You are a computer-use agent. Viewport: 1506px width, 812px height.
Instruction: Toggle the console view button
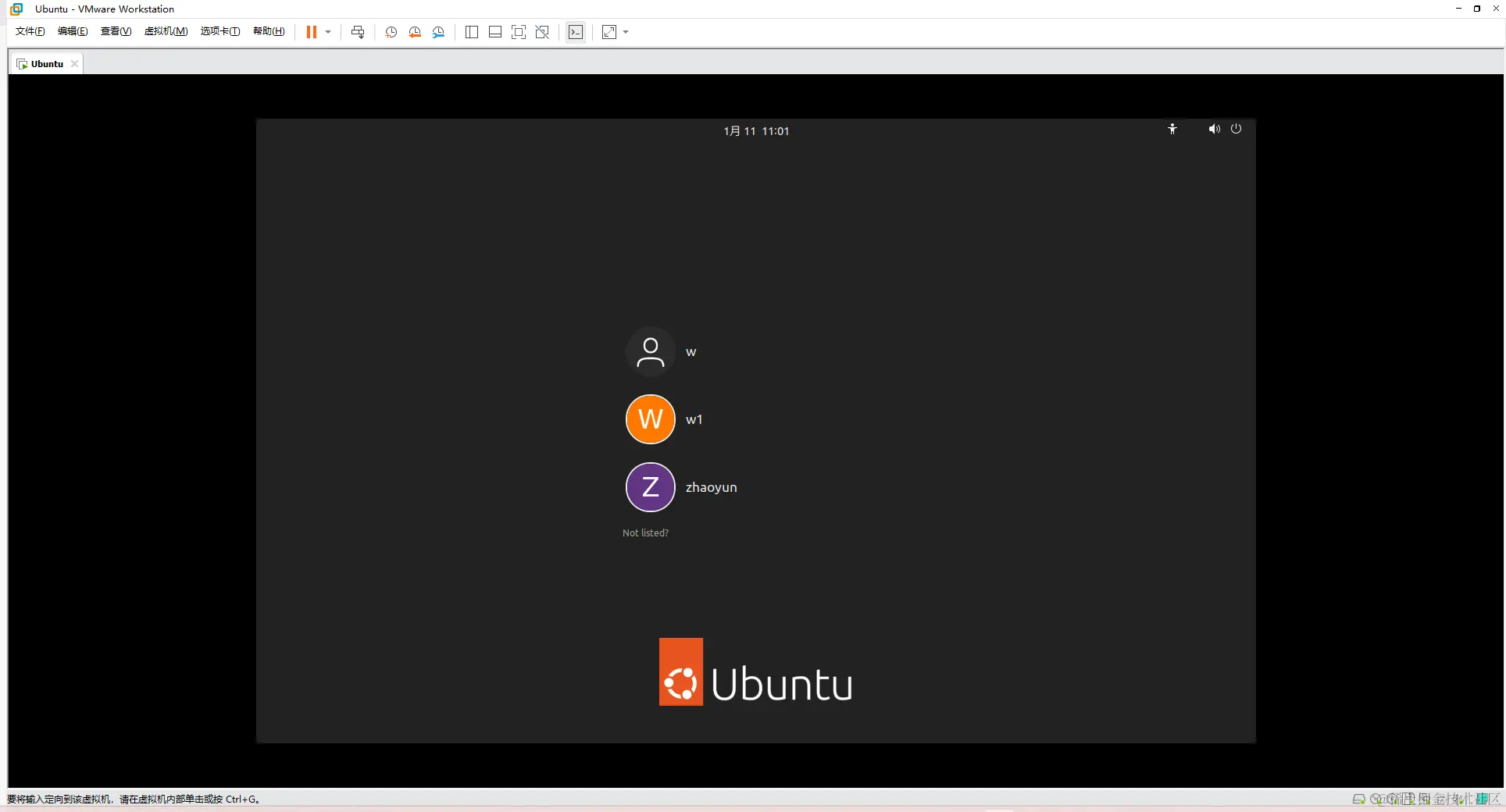tap(576, 32)
